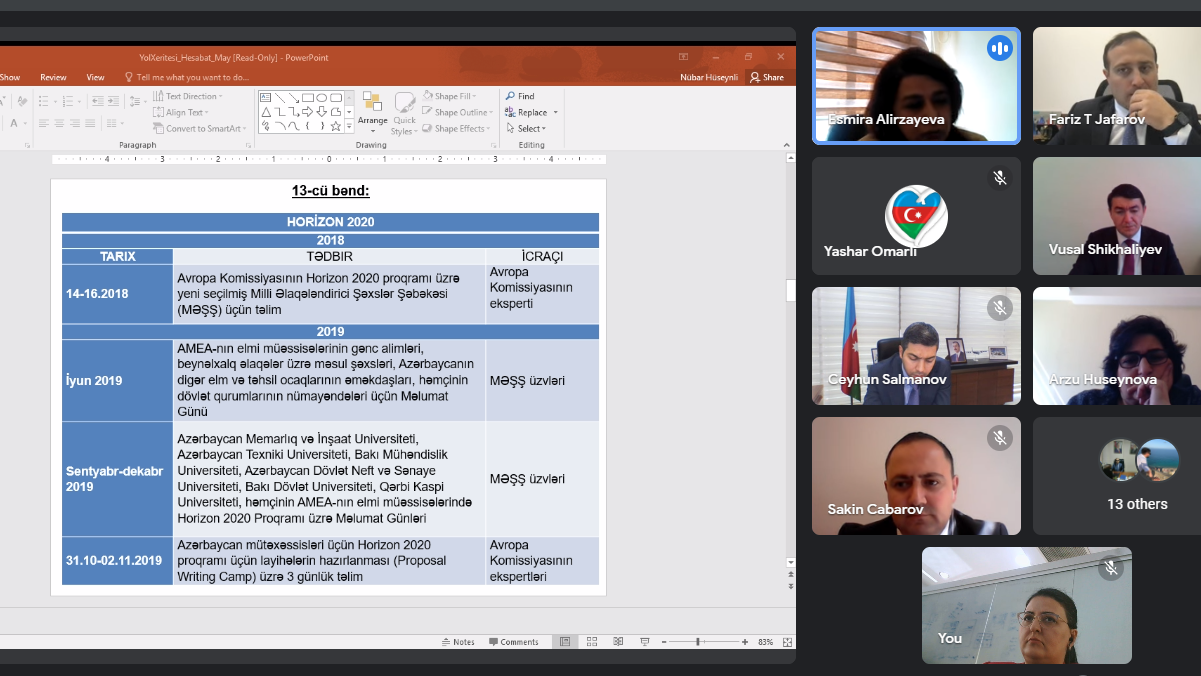Open the Find tool
The height and width of the screenshot is (676, 1201).
point(519,96)
